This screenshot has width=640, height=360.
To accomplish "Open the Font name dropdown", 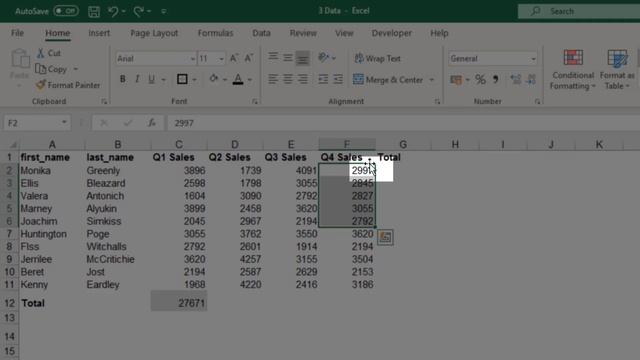I will point(193,59).
